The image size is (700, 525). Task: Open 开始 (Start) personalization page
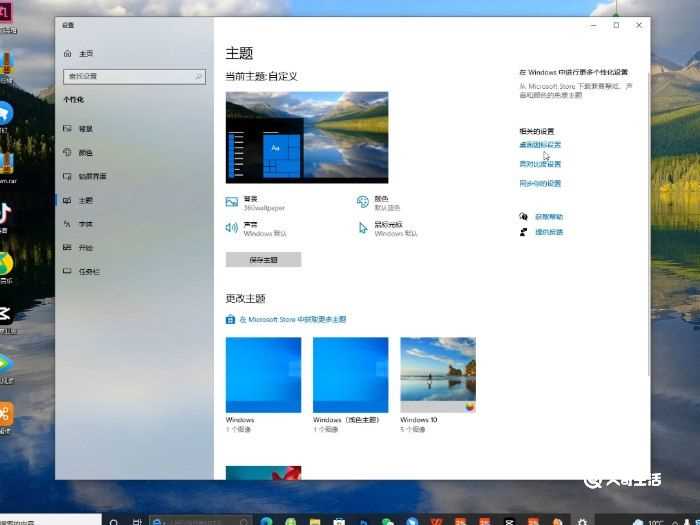click(86, 248)
